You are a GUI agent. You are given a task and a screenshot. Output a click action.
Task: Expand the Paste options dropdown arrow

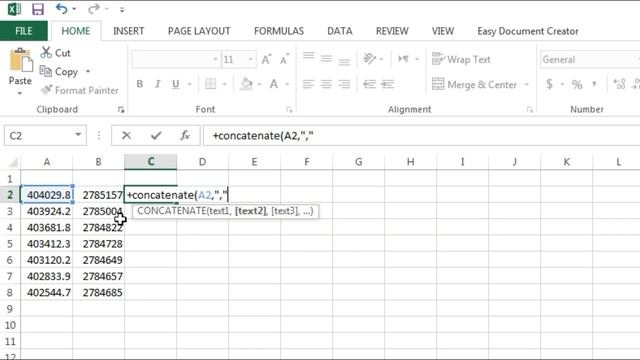click(x=20, y=93)
